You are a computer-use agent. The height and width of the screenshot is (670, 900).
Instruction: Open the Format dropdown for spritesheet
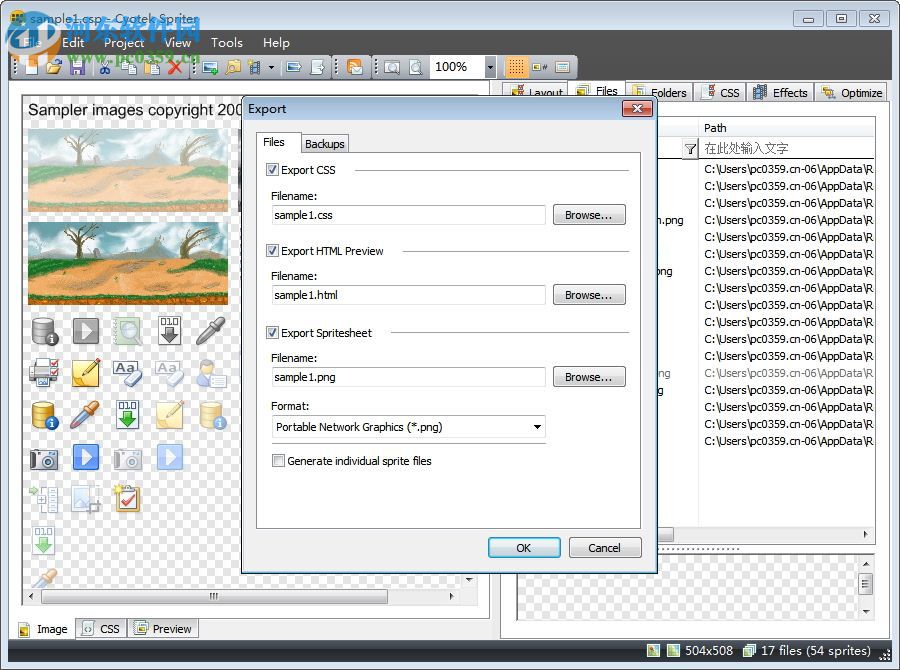pos(537,427)
